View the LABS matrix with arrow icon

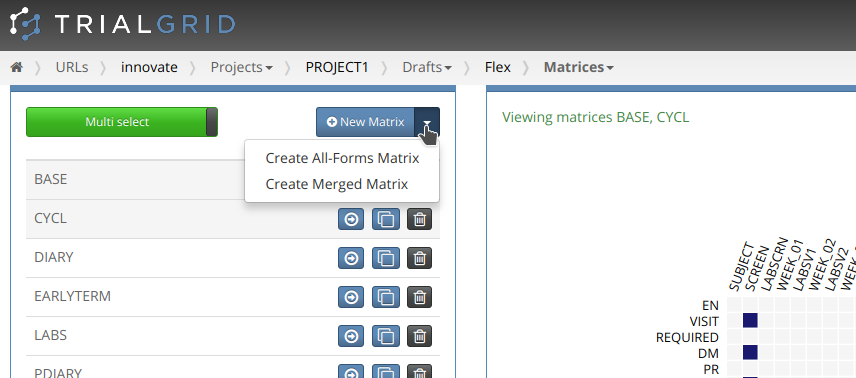[x=351, y=336]
